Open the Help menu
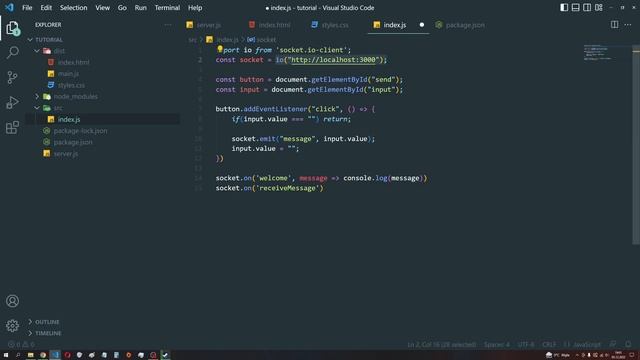 [195, 7]
